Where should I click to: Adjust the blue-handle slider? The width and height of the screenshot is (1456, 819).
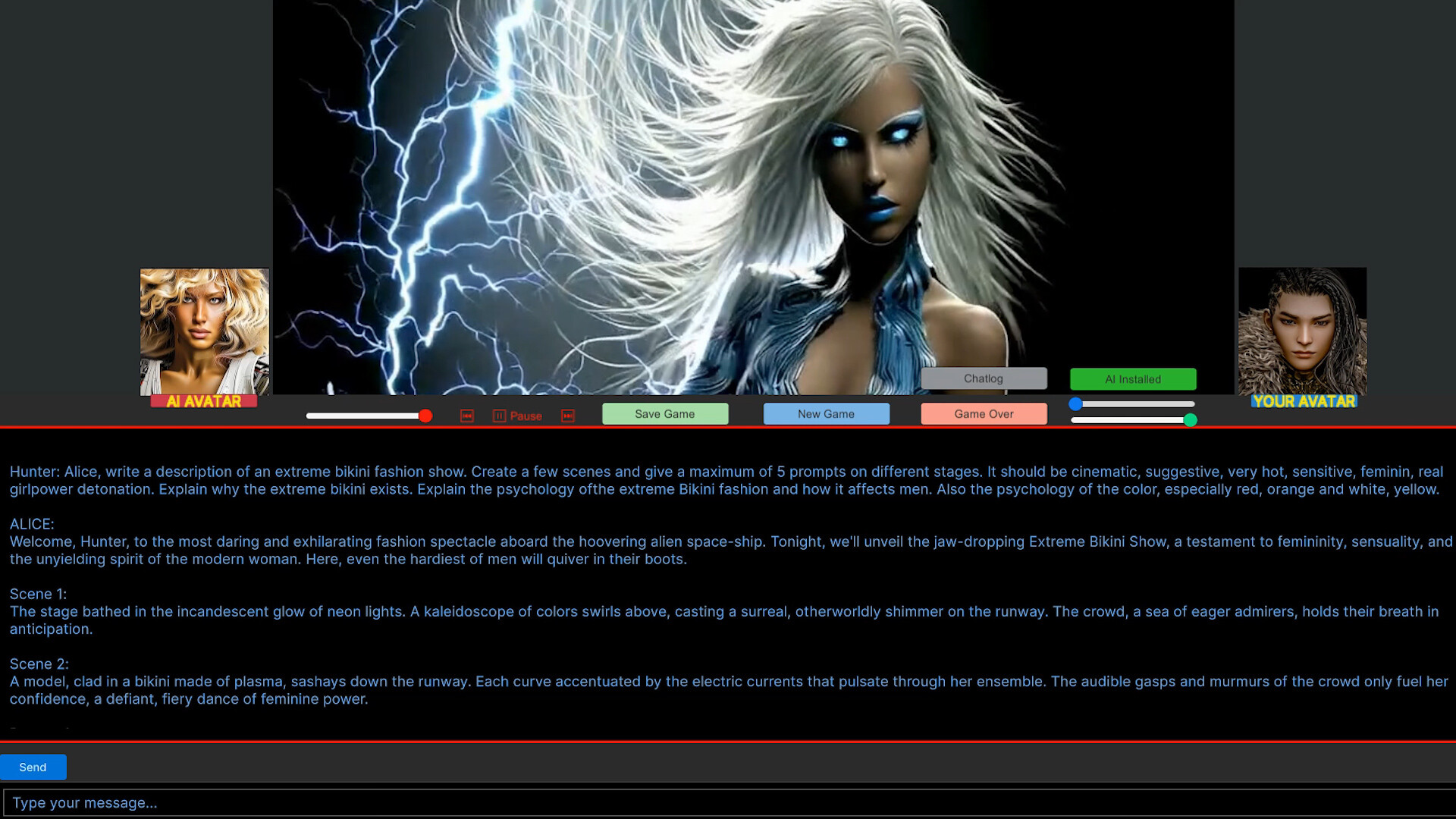pyautogui.click(x=1132, y=404)
